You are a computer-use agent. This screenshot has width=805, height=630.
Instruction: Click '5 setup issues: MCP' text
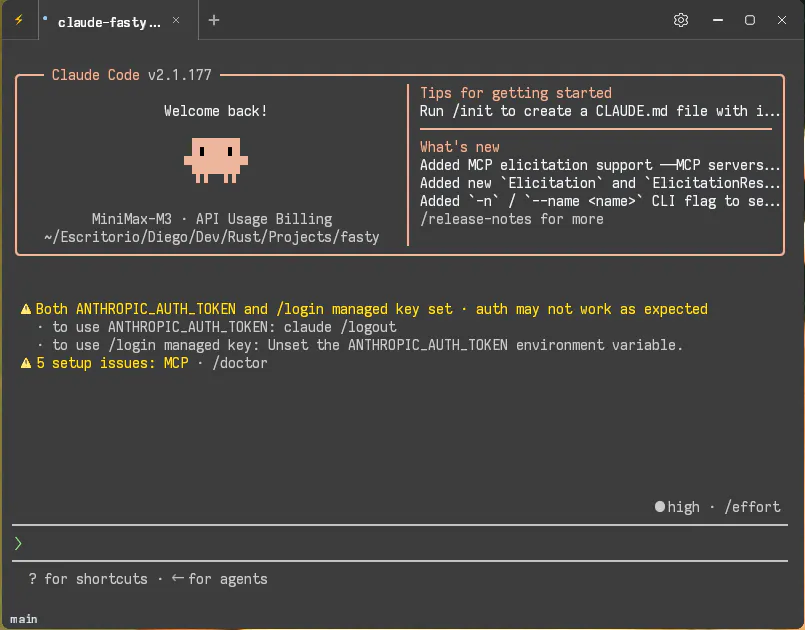click(112, 363)
